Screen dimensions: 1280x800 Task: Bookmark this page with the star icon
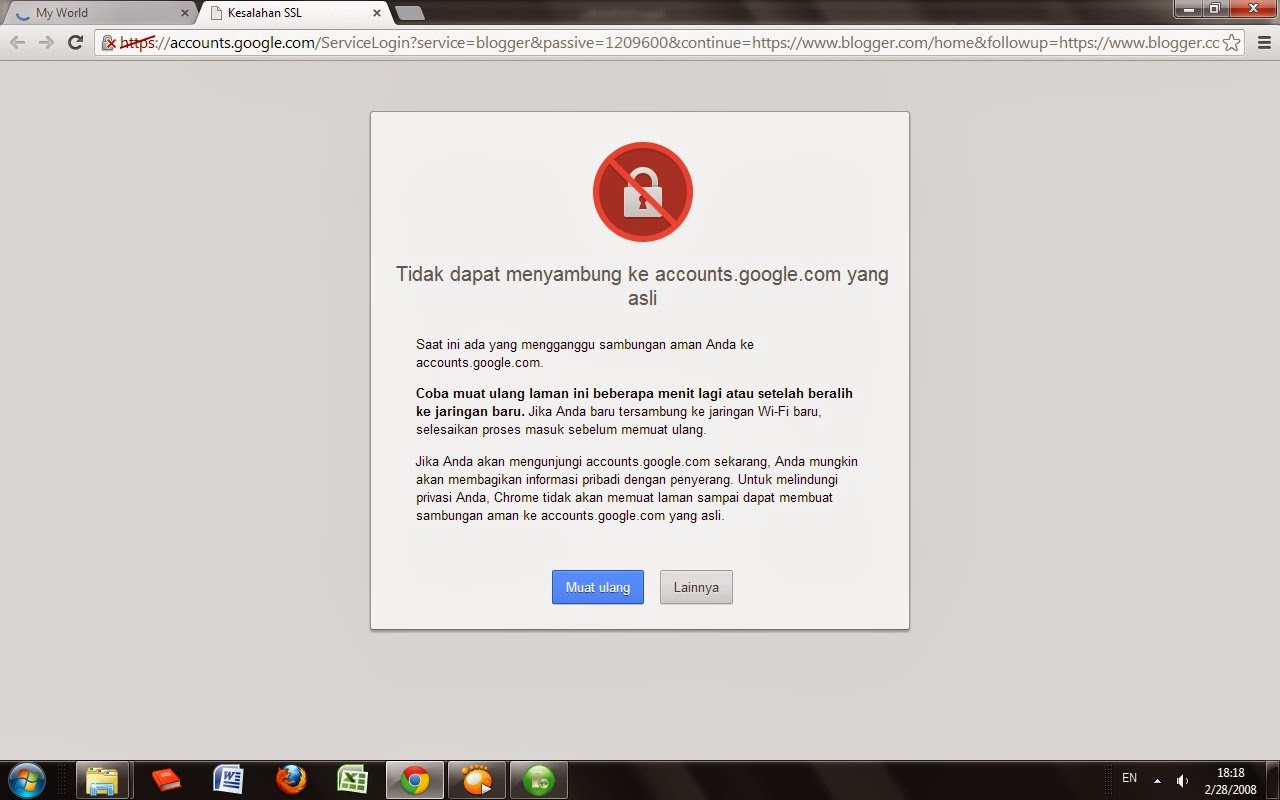tap(1232, 43)
